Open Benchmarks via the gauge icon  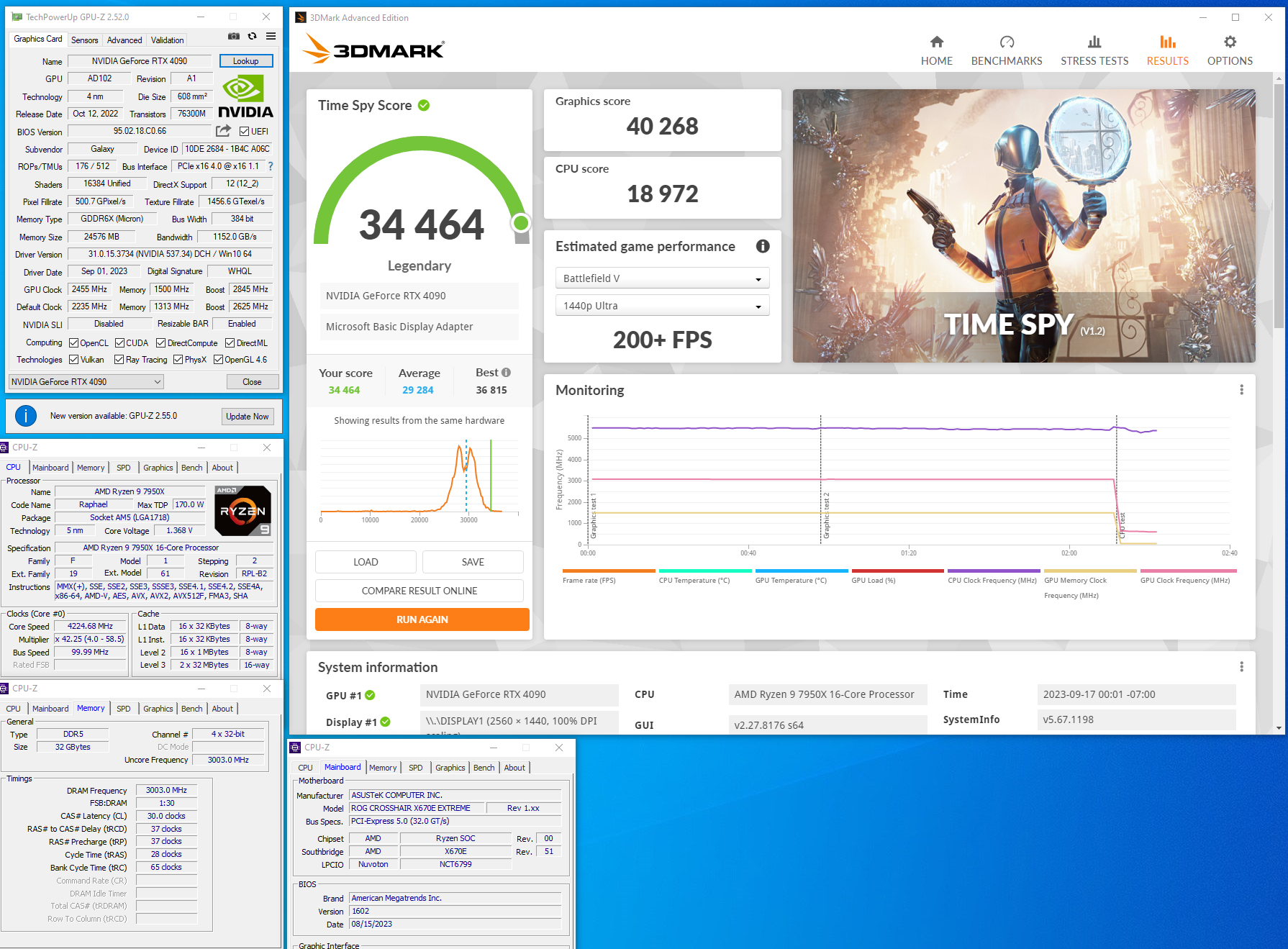coord(1006,42)
